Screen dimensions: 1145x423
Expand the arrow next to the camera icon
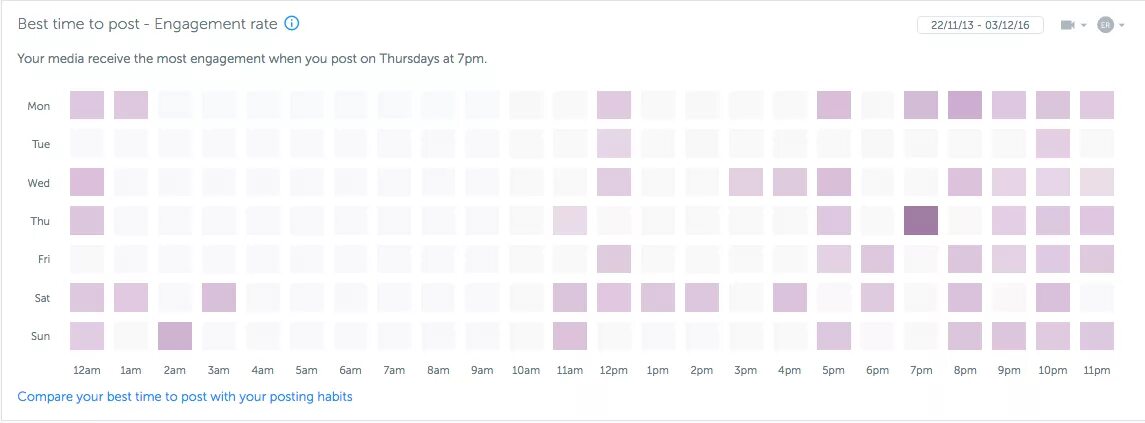[1084, 26]
